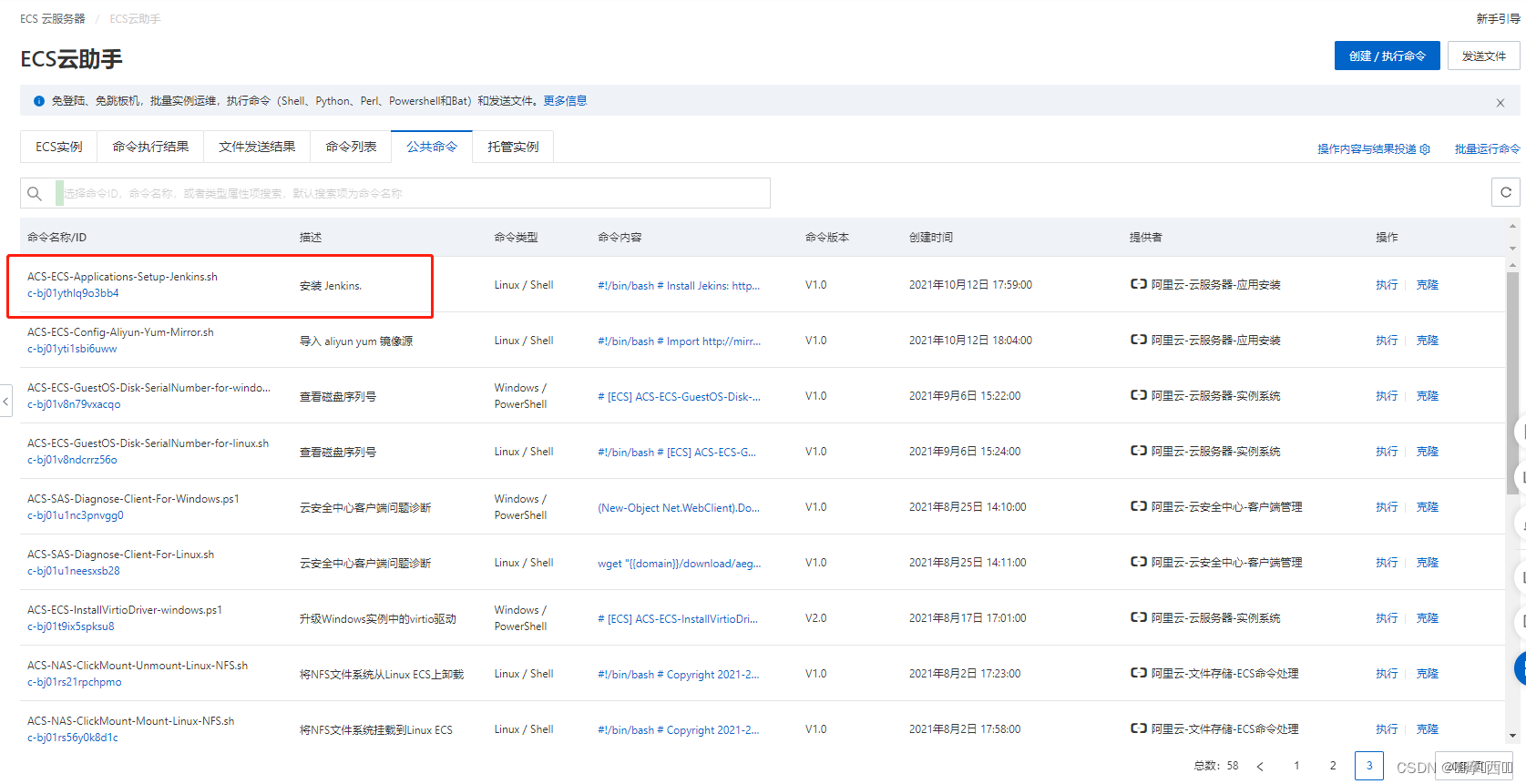Go to the previous page arrow
Viewport: 1526px width, 784px height.
[1260, 766]
